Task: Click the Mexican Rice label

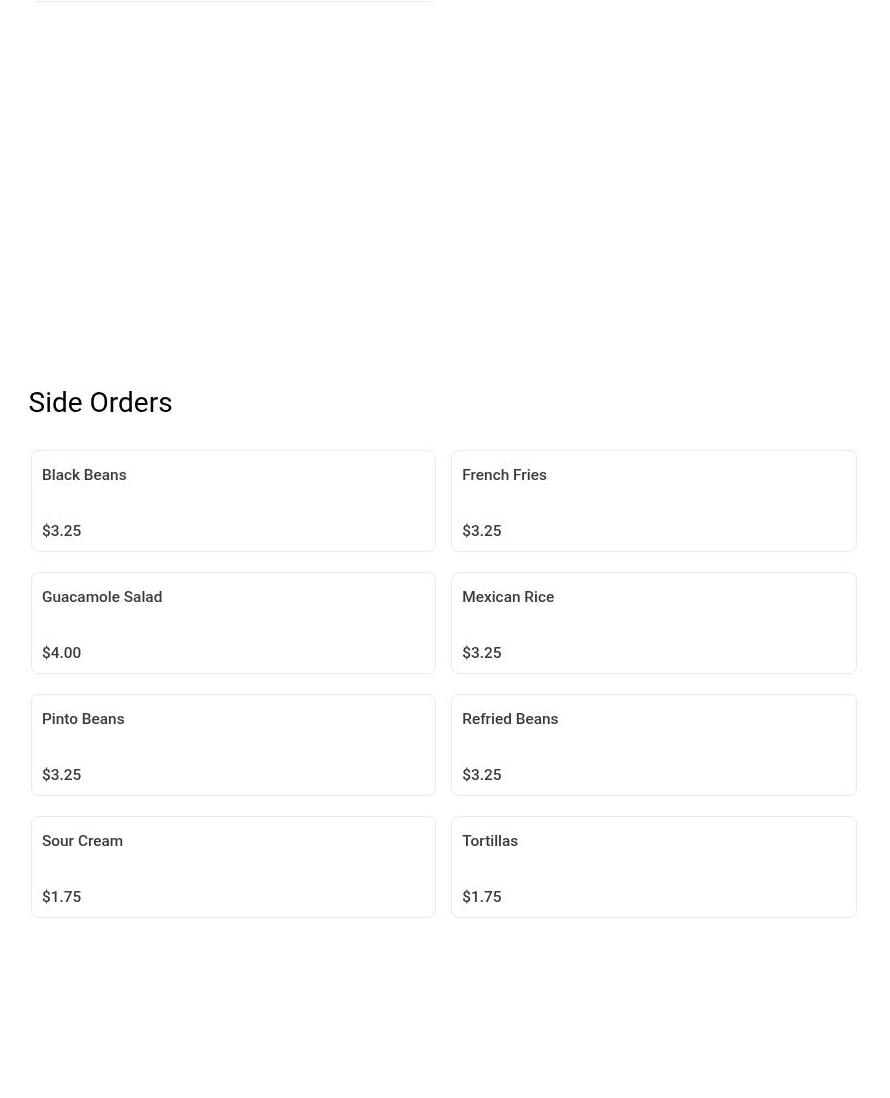Action: click(x=508, y=597)
